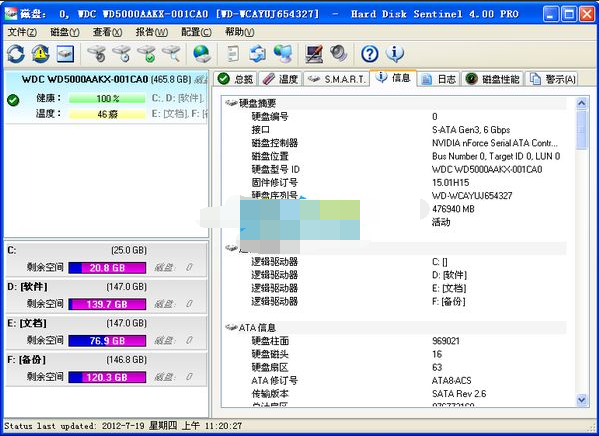599x436 pixels.
Task: Click the framed hard disk toolbar icon
Action: click(x=65, y=54)
